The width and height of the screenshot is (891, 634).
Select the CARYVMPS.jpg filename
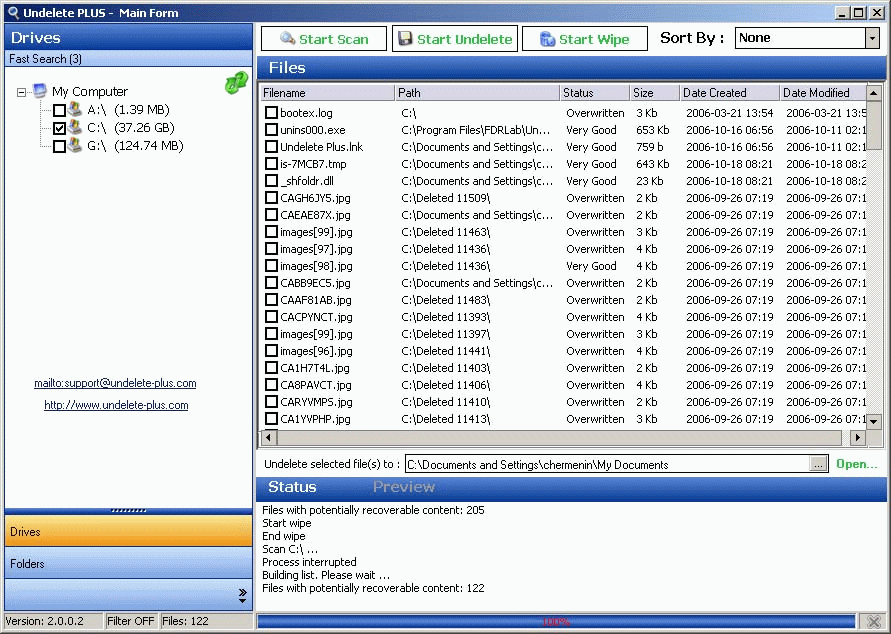(x=317, y=402)
